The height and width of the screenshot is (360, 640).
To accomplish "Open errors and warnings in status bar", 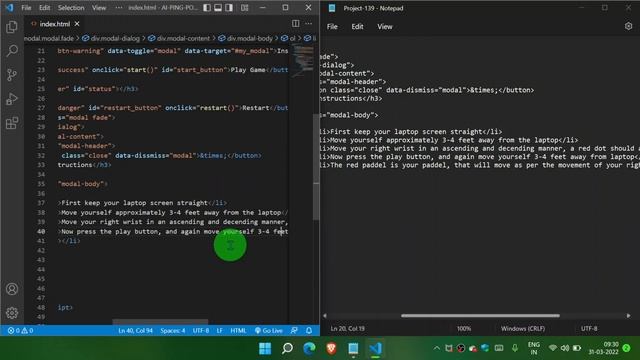I will pos(20,330).
